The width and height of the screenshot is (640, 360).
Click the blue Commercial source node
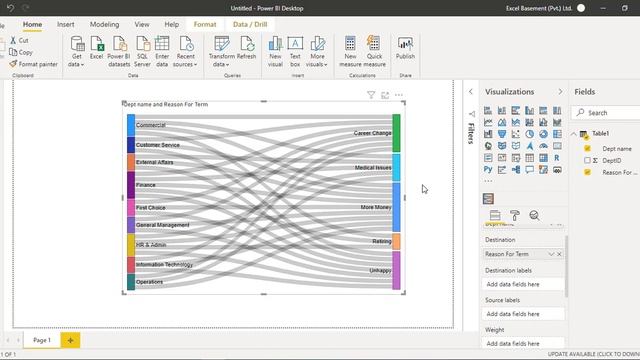(131, 125)
